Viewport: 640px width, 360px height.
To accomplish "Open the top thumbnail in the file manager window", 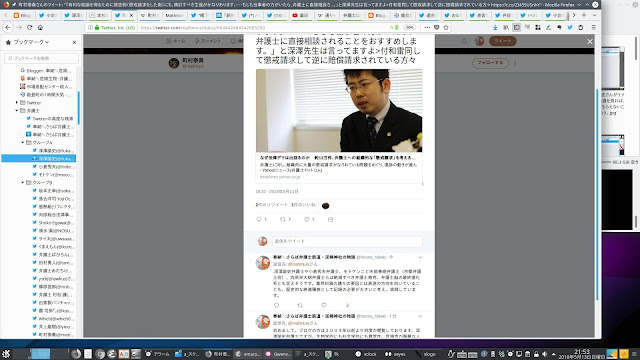I will [x=613, y=68].
